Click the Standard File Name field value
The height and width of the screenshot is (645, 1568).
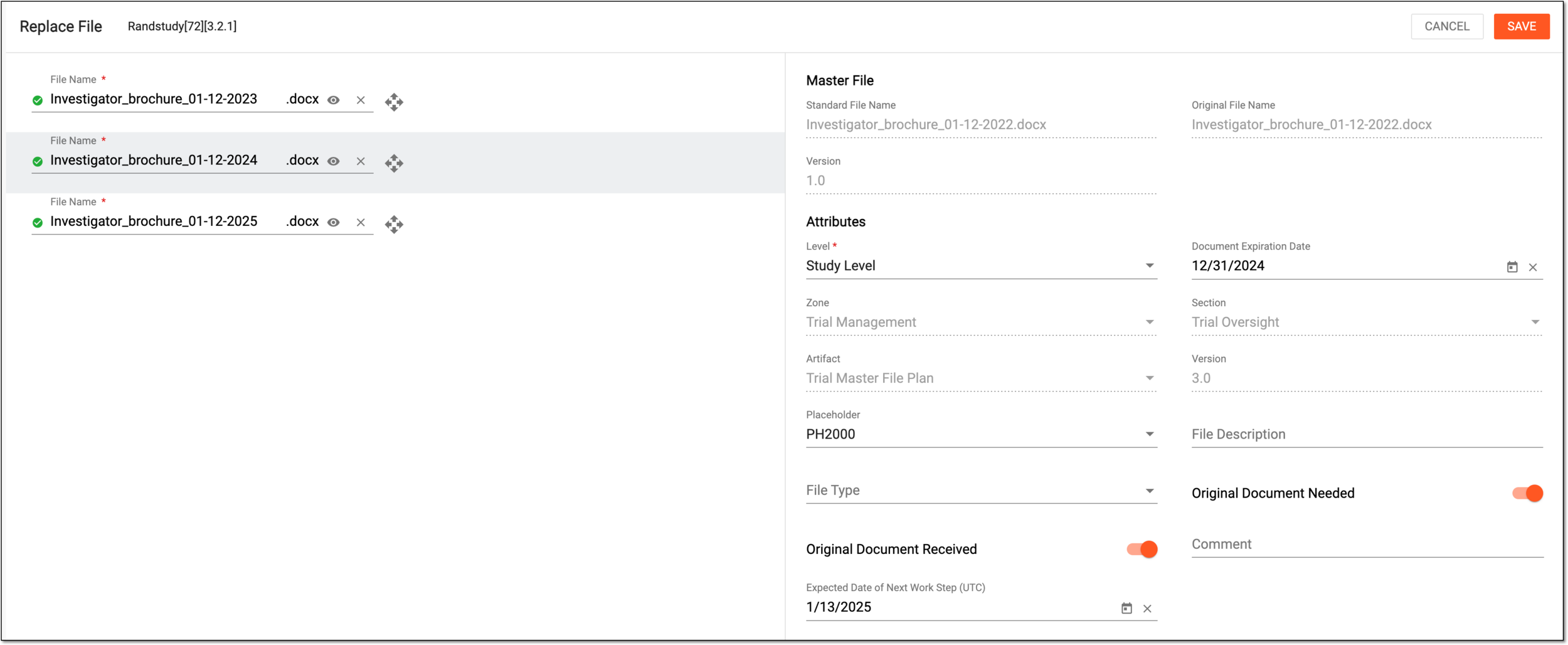pos(926,125)
